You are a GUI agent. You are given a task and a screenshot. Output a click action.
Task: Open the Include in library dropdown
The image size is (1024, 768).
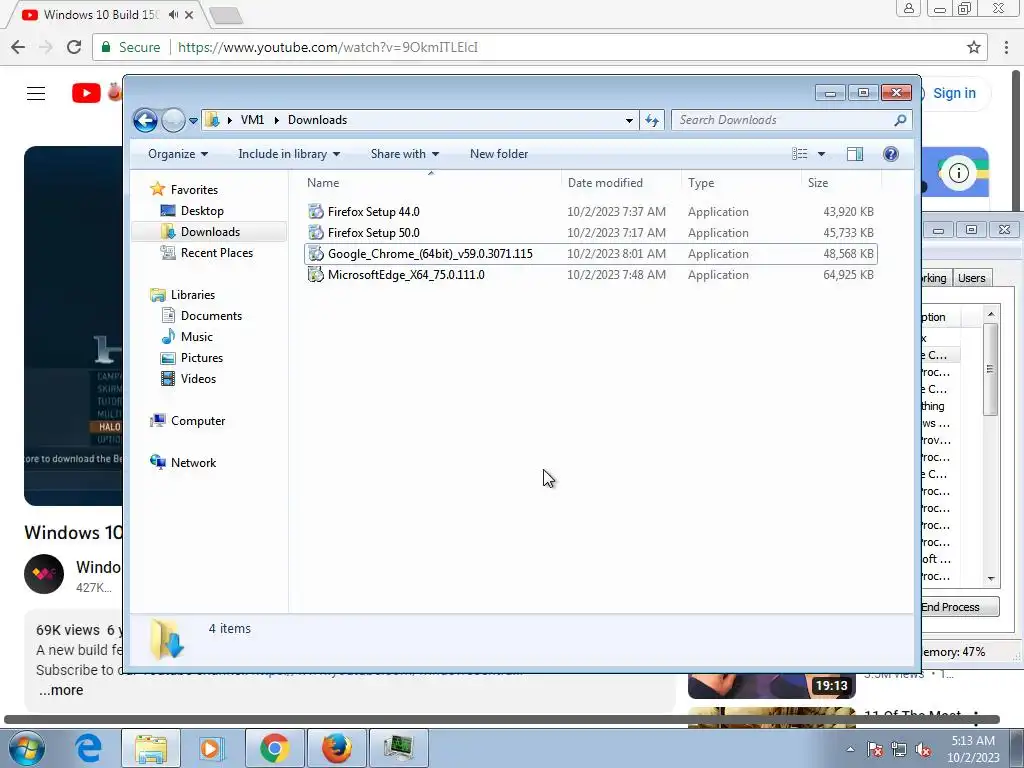pos(289,154)
